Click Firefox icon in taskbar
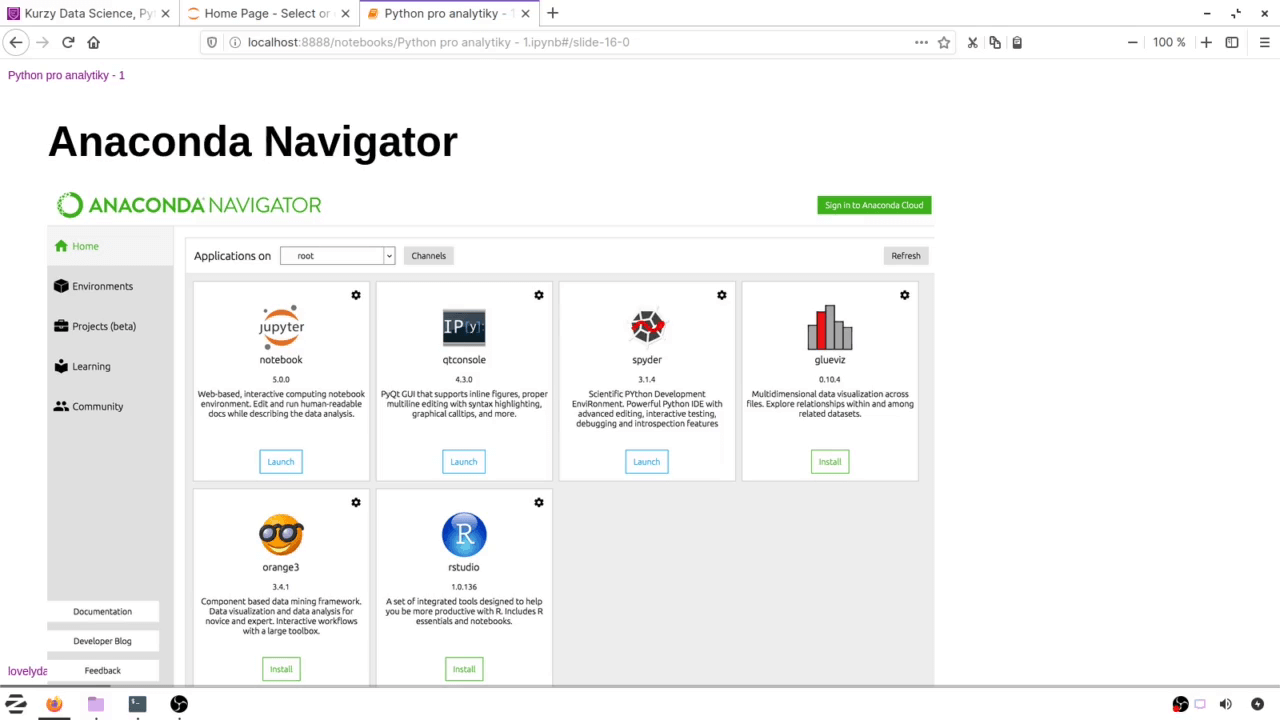The image size is (1280, 720). (x=54, y=704)
